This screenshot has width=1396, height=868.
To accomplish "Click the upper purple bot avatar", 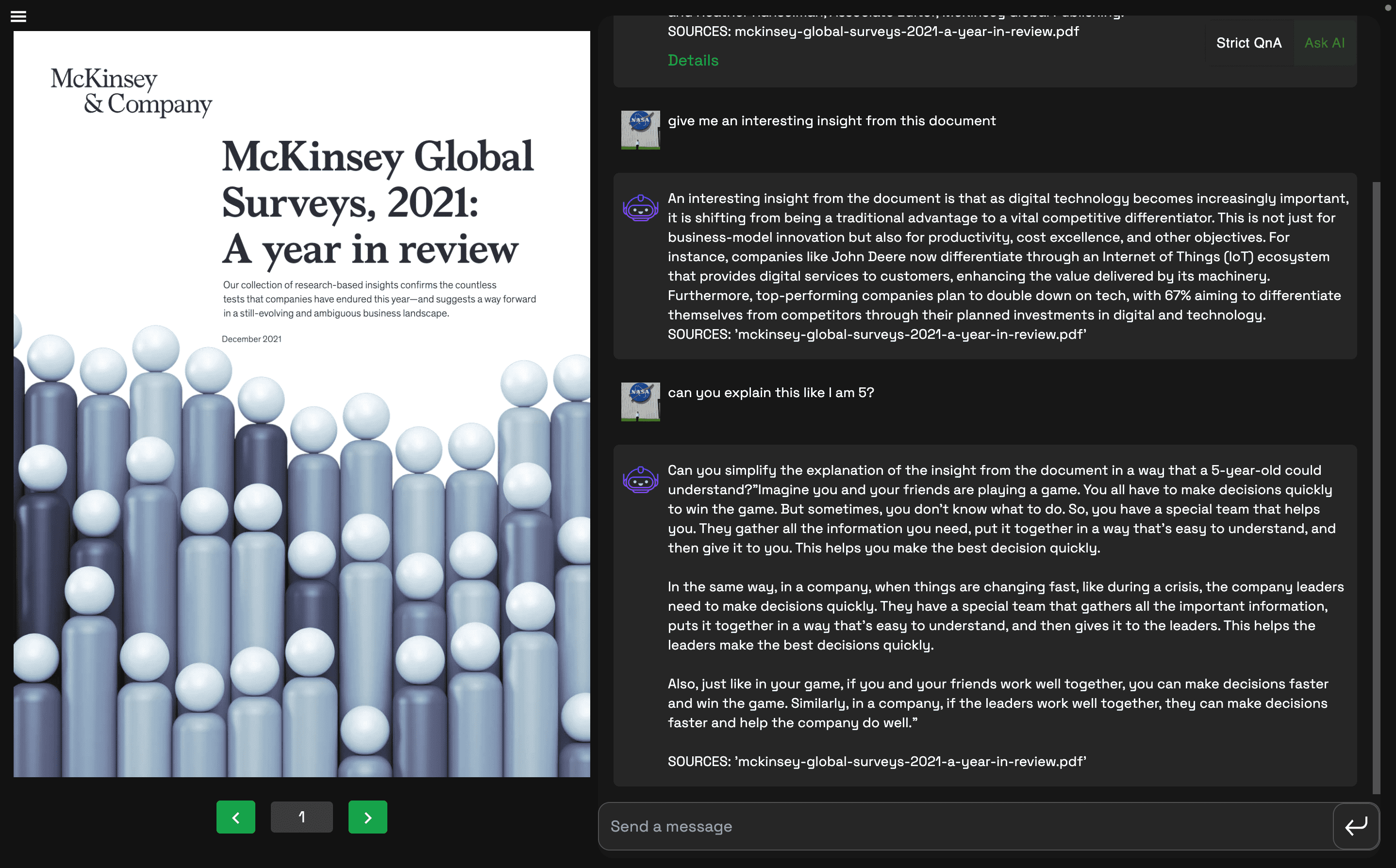I will pyautogui.click(x=640, y=208).
